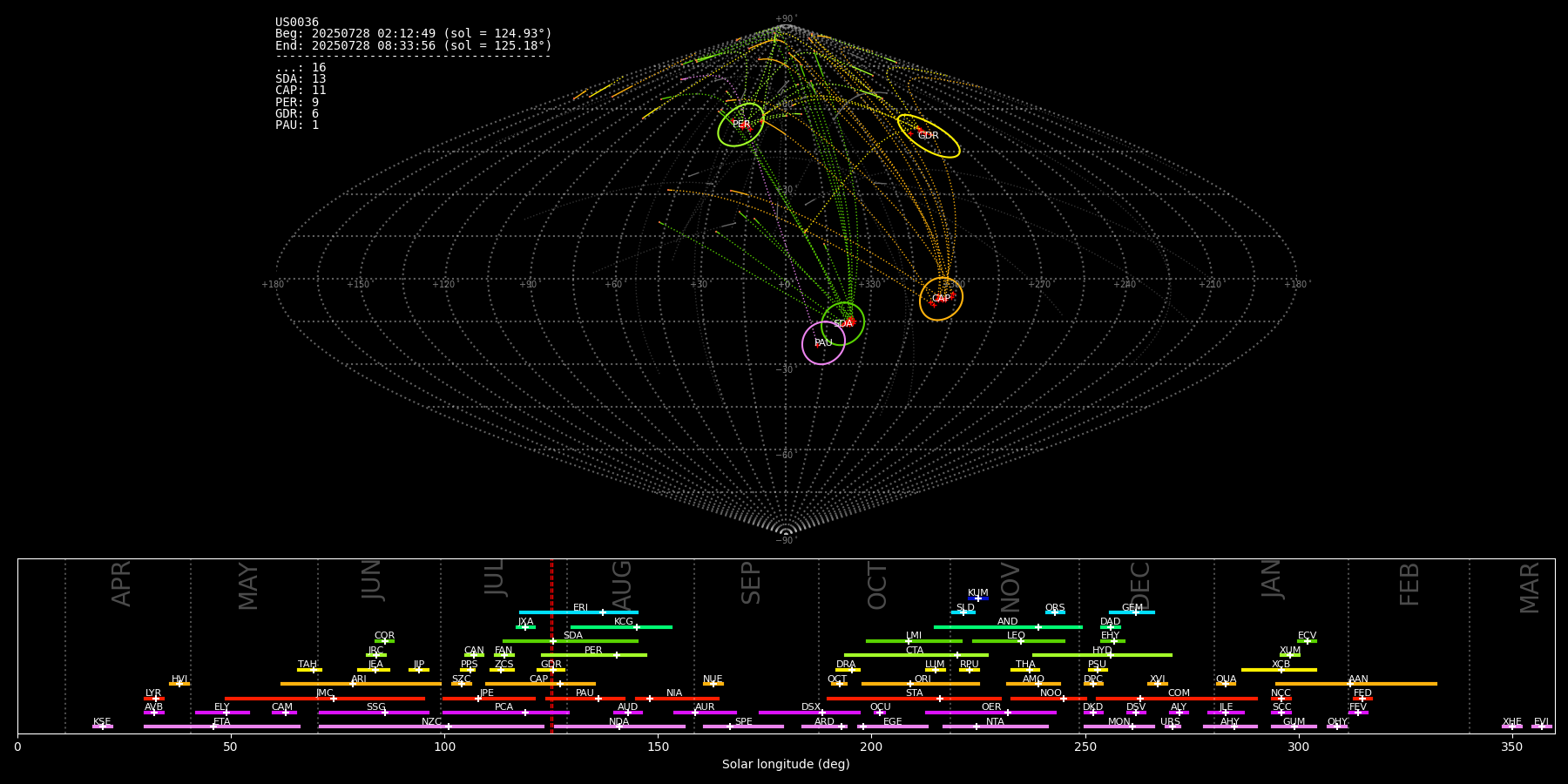The width and height of the screenshot is (1568, 784).
Task: Click the orange ARI bar in timeline
Action: coord(361,684)
